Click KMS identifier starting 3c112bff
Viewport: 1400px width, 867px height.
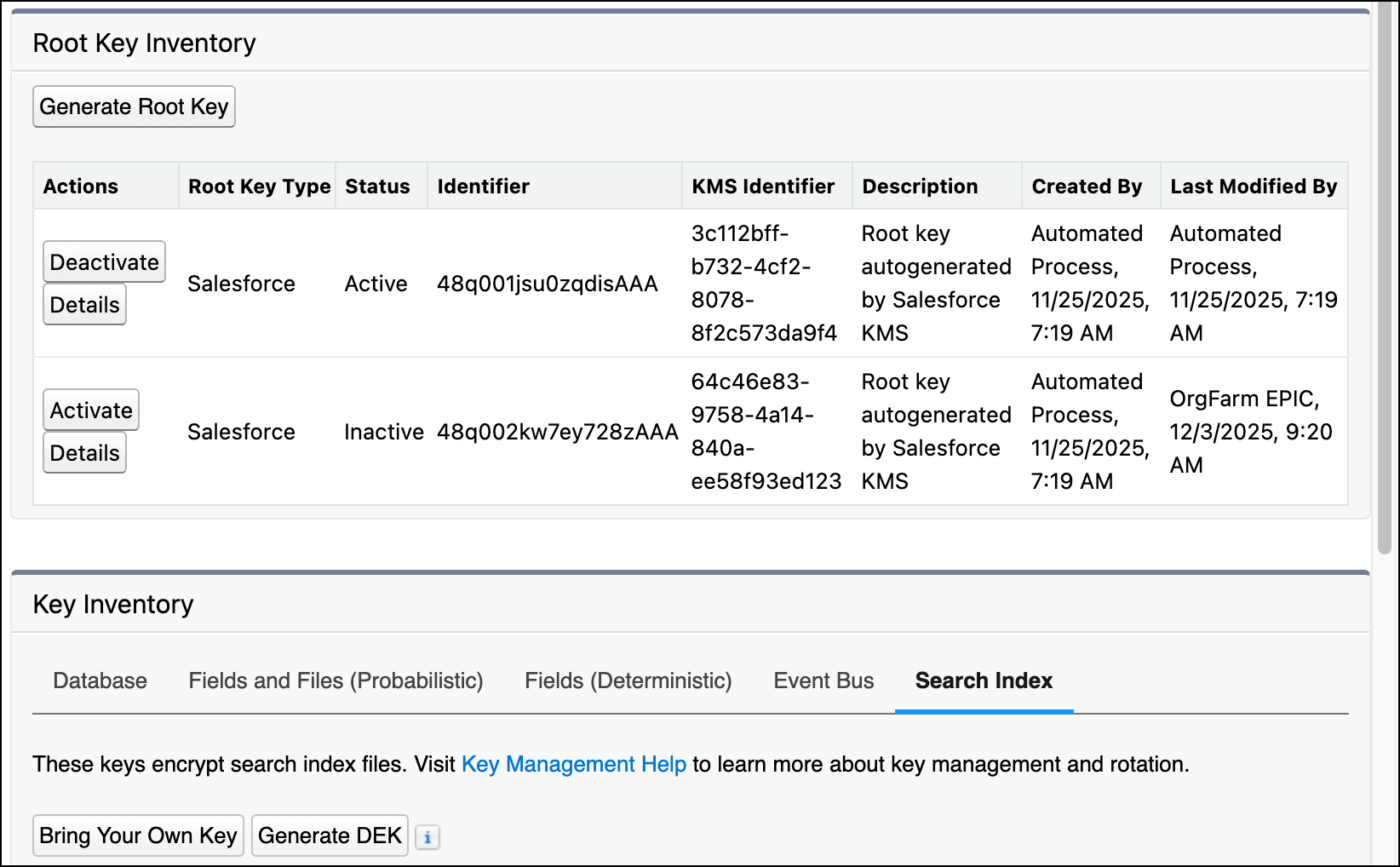(764, 283)
